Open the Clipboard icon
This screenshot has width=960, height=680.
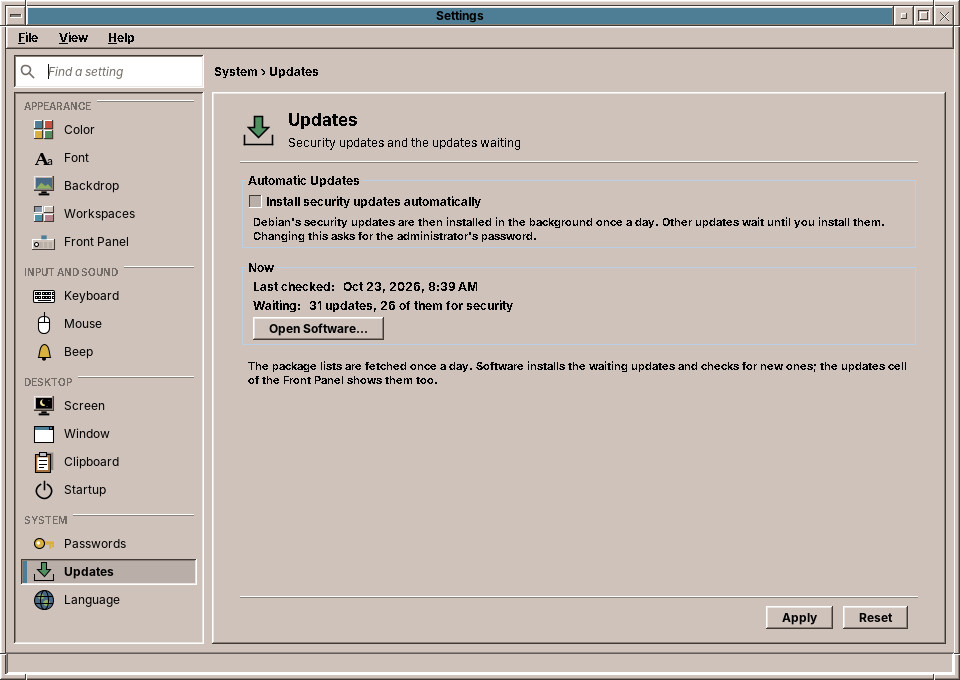[43, 462]
